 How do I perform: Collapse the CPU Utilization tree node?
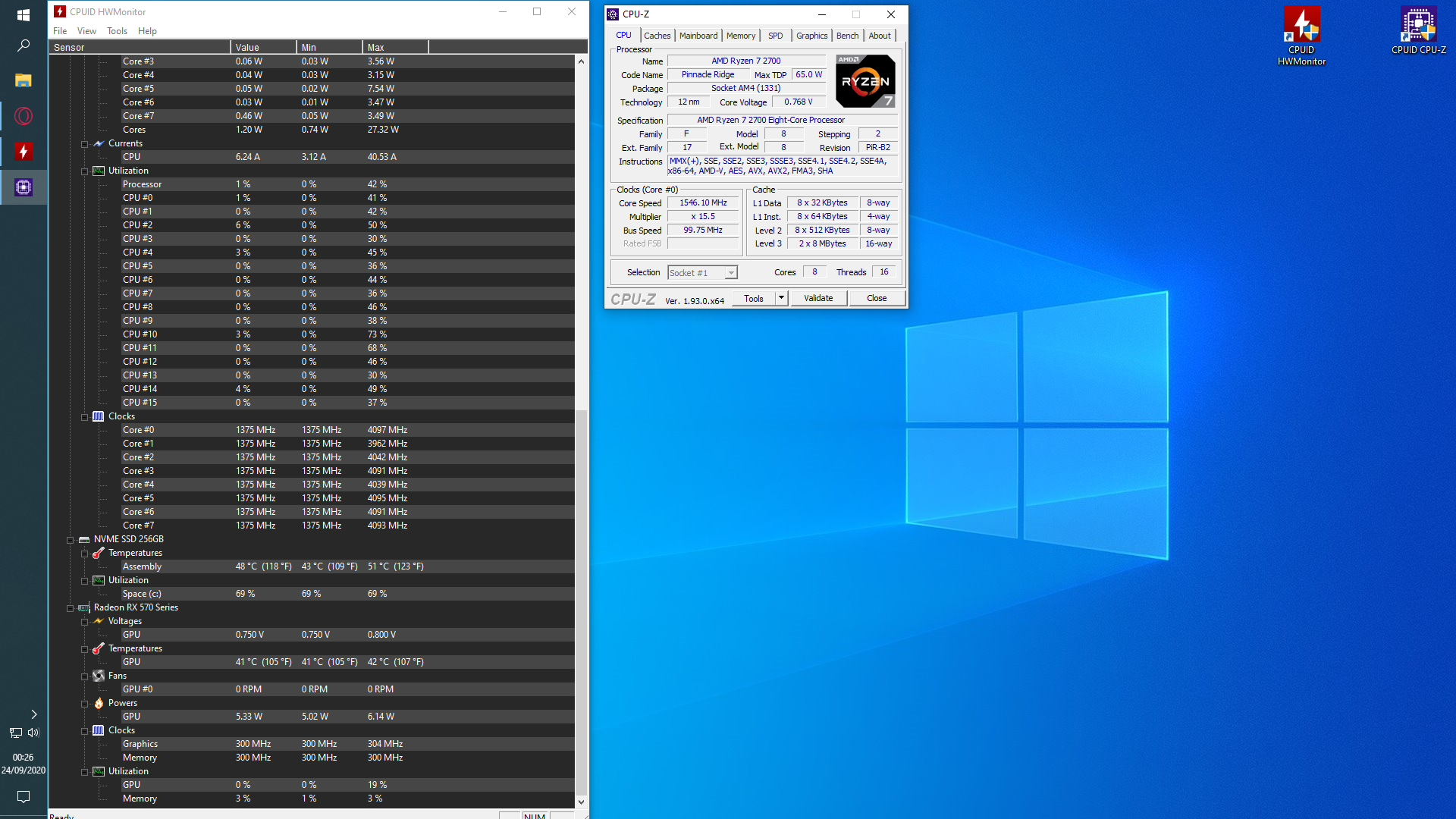pyautogui.click(x=85, y=171)
